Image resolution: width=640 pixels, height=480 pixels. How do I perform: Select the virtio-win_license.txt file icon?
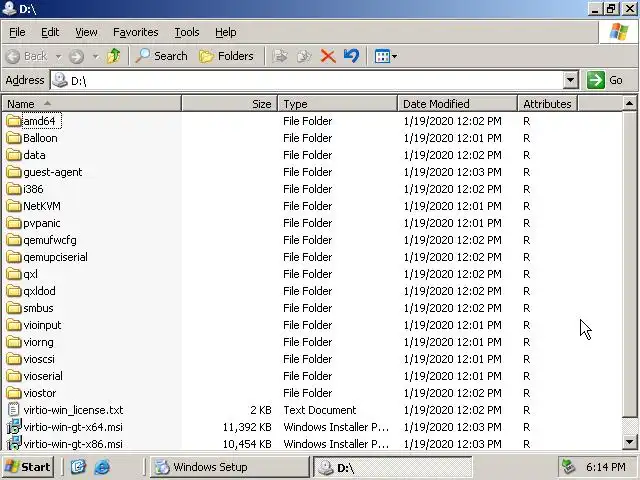(x=13, y=410)
